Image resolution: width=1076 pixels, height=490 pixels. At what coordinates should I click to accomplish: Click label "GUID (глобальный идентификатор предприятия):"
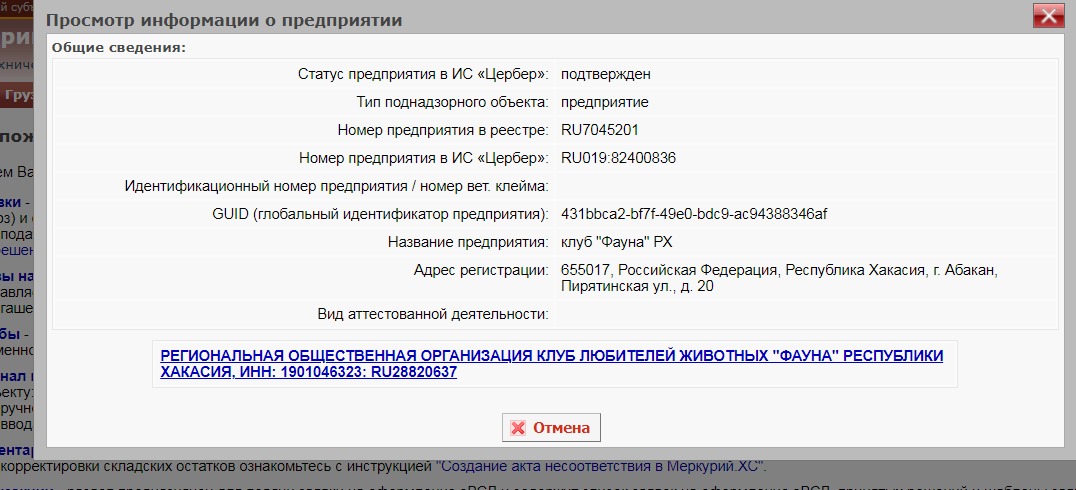pyautogui.click(x=381, y=214)
